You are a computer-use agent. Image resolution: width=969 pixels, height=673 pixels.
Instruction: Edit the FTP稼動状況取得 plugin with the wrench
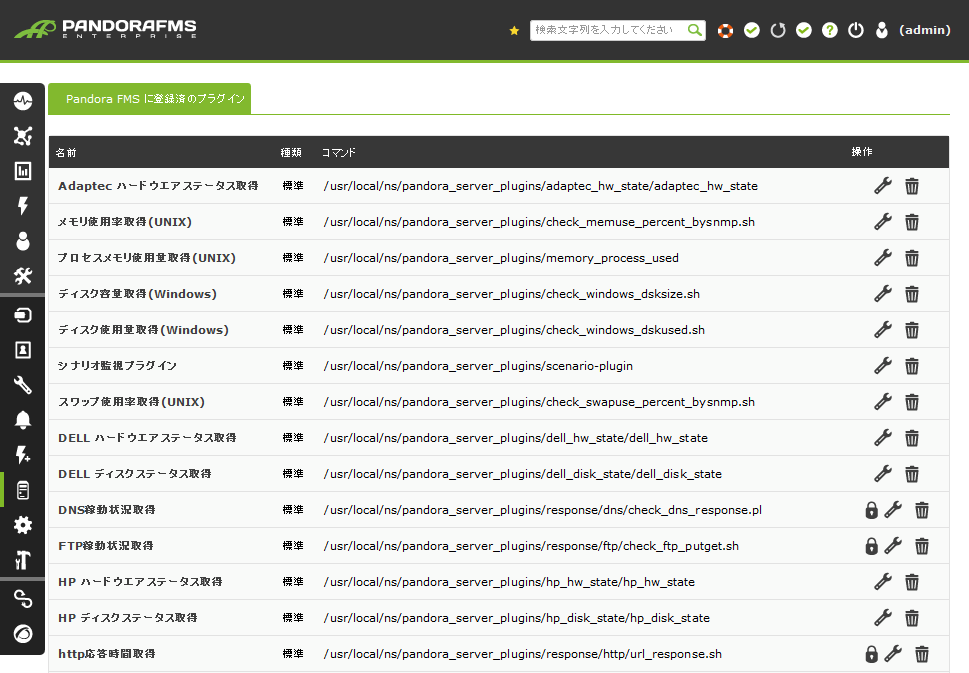[893, 545]
